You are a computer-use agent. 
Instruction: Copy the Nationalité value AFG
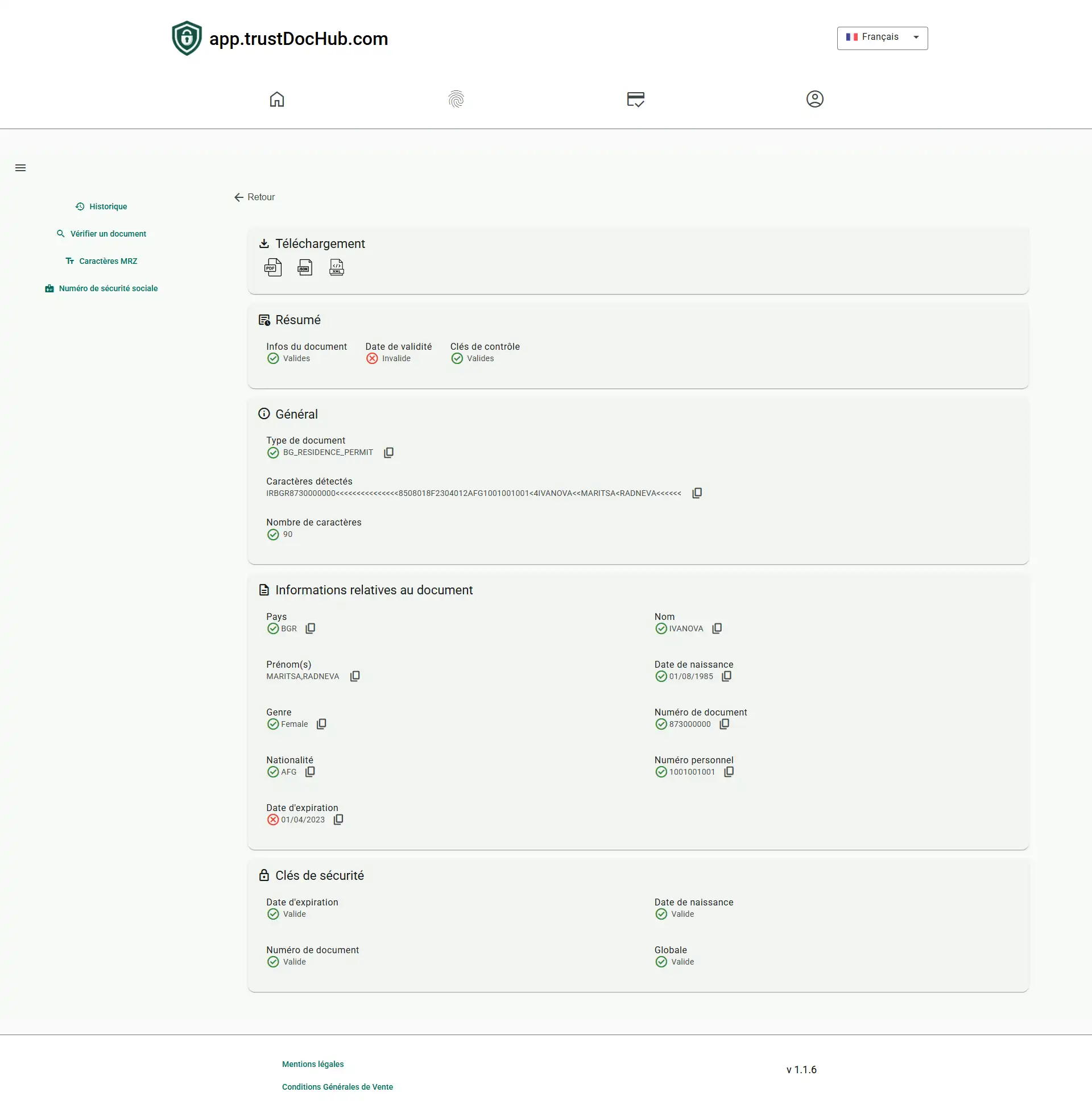pyautogui.click(x=311, y=771)
